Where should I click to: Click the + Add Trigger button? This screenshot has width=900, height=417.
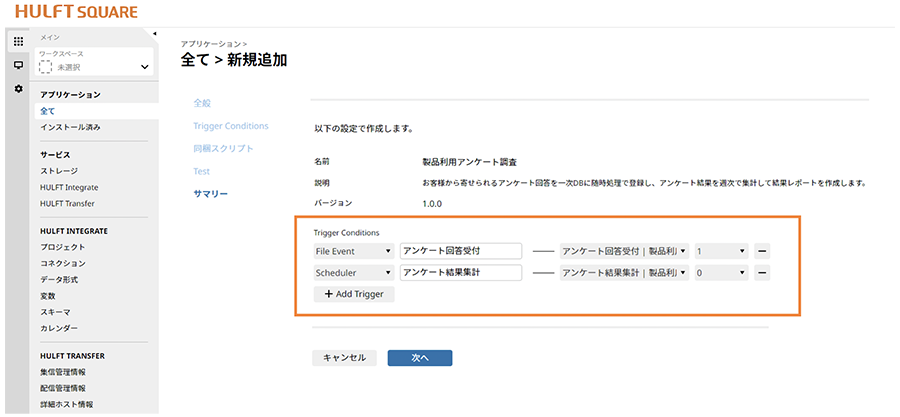click(354, 294)
